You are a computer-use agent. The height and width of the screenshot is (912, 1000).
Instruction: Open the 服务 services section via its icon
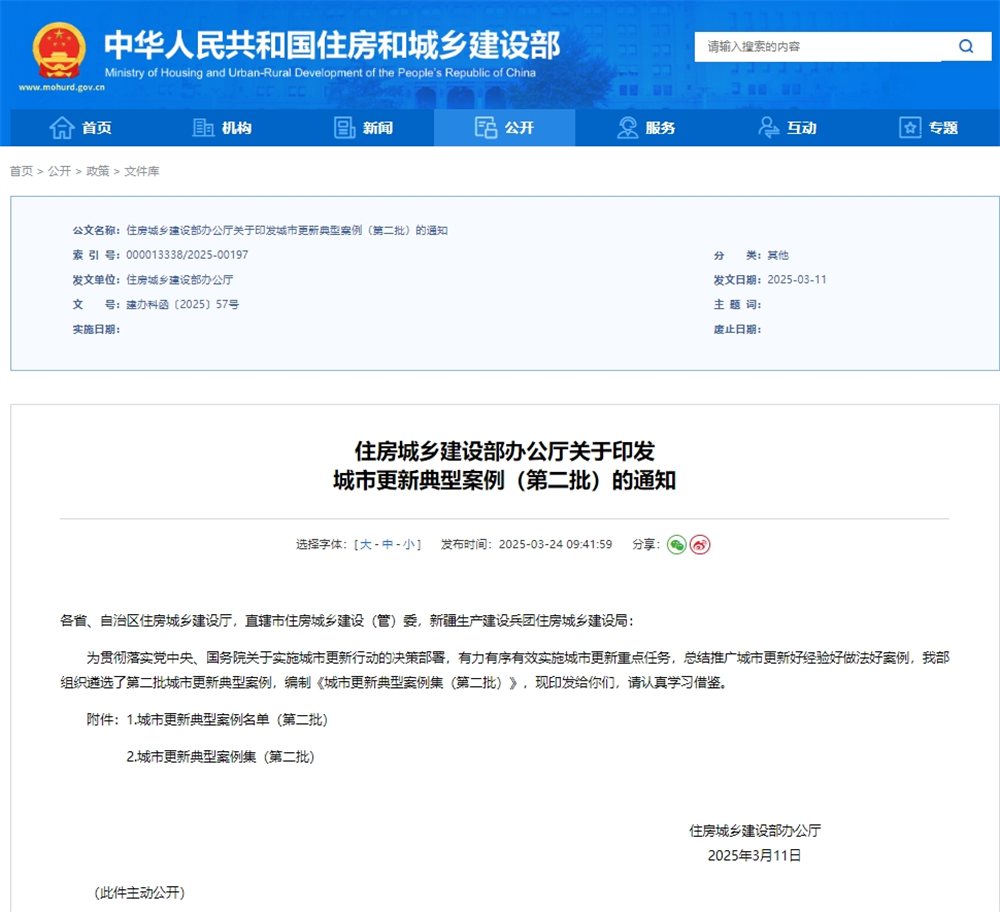(627, 128)
